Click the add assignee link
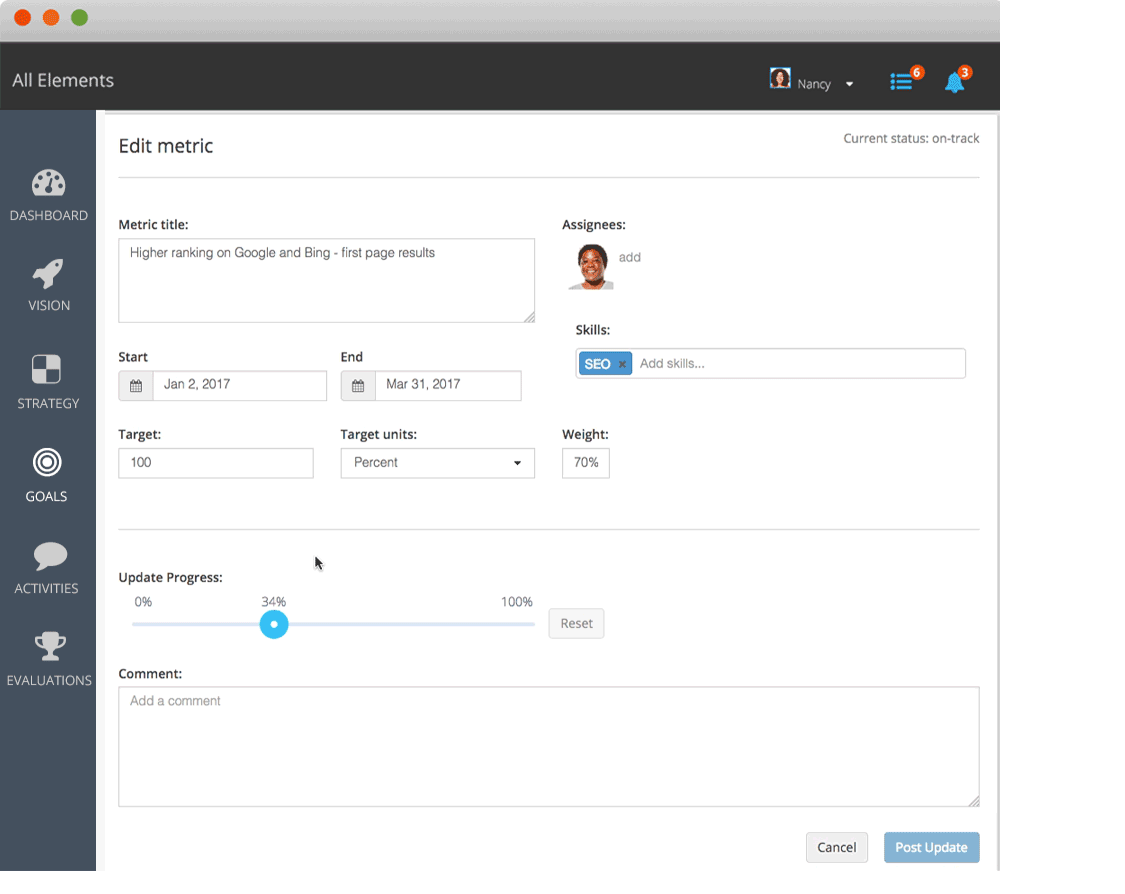 pos(629,257)
